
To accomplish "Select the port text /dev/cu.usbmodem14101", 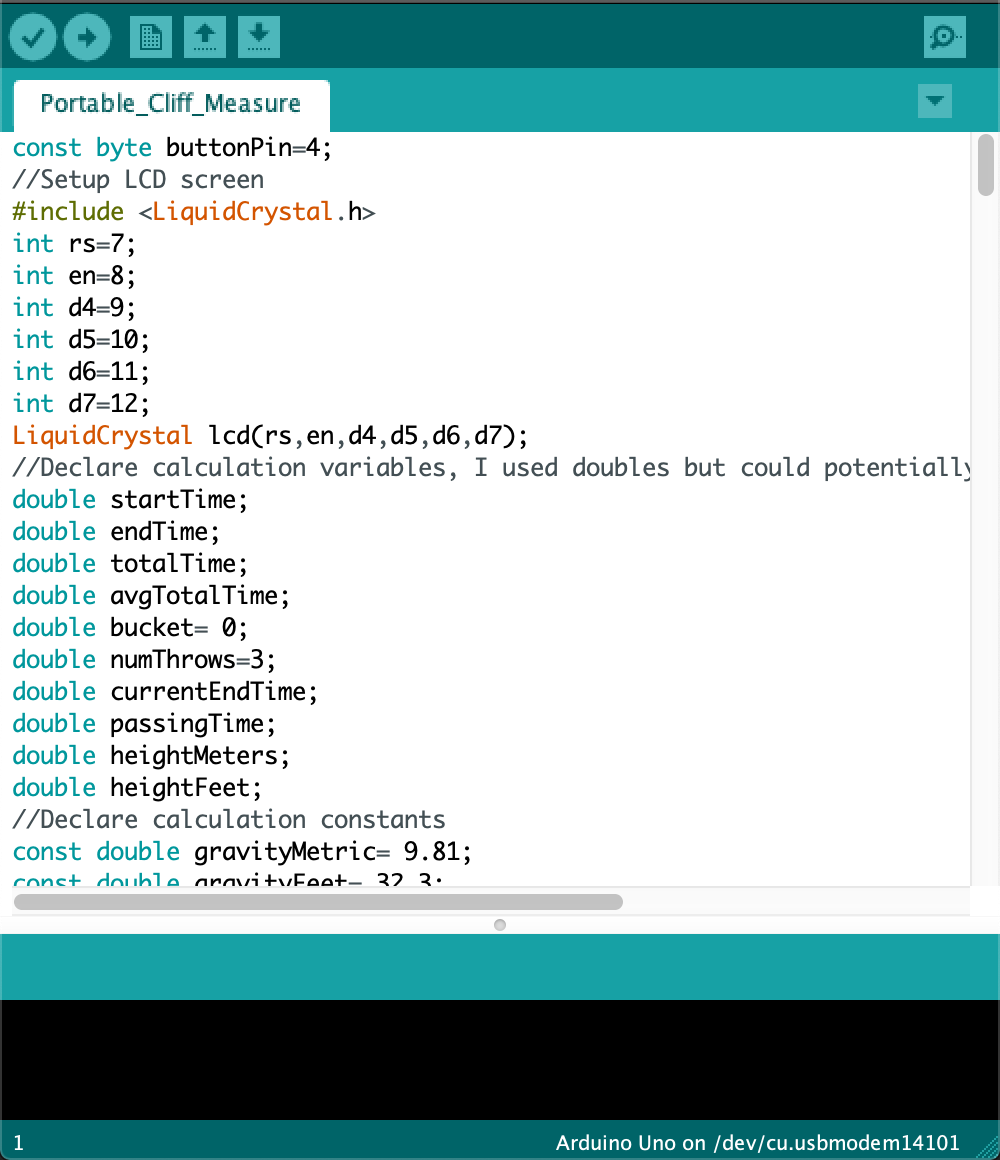I will (x=833, y=1142).
